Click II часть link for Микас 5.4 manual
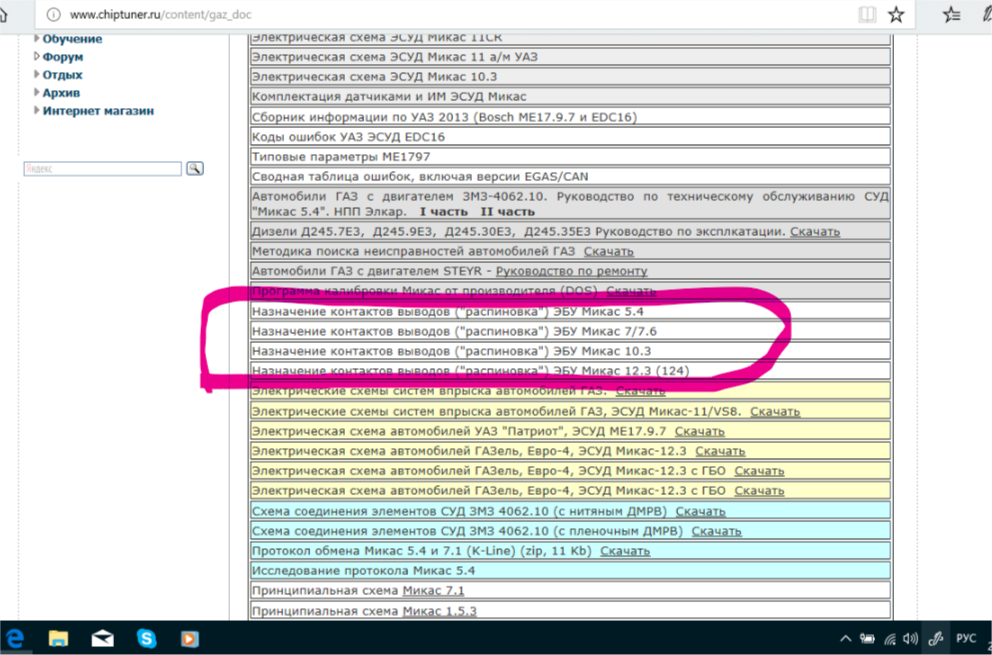Image resolution: width=992 pixels, height=655 pixels. pyautogui.click(x=507, y=212)
